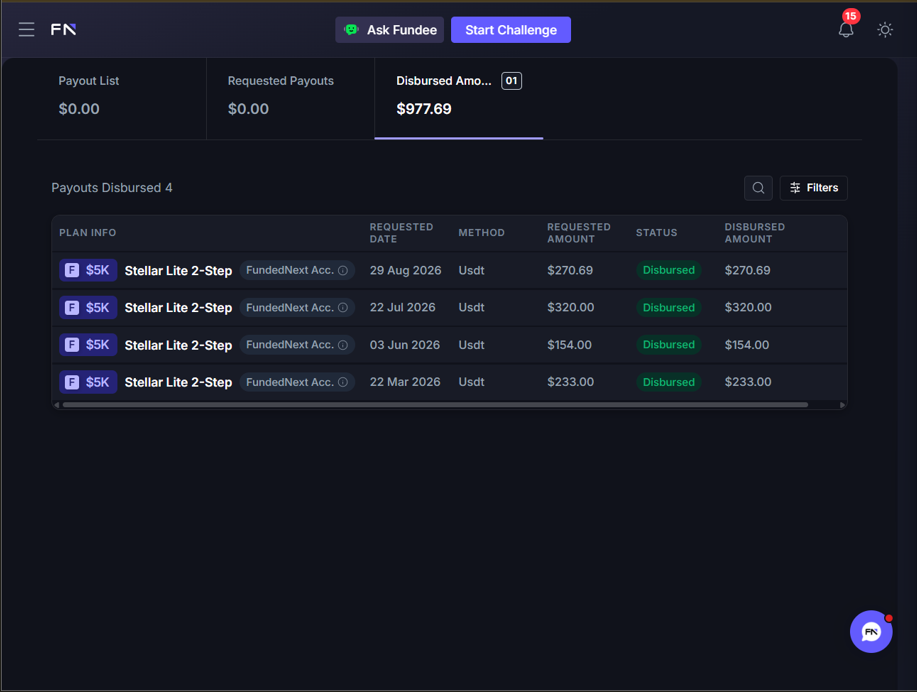The image size is (917, 692).
Task: Click Stellar Lite 2-Step in 03 Jun row
Action: tap(178, 345)
